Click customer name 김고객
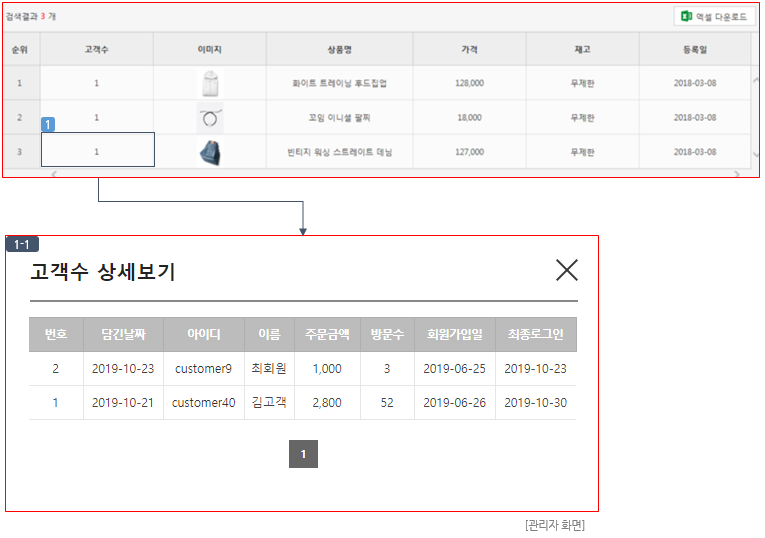The width and height of the screenshot is (765, 538). [269, 402]
